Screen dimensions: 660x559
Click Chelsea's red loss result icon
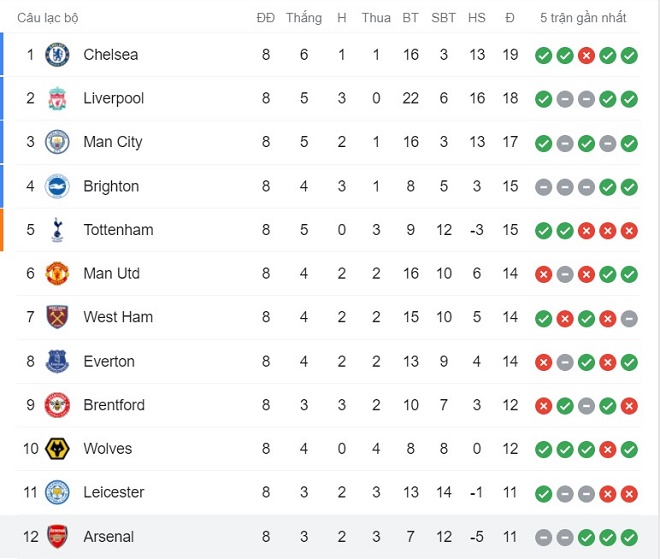point(586,55)
